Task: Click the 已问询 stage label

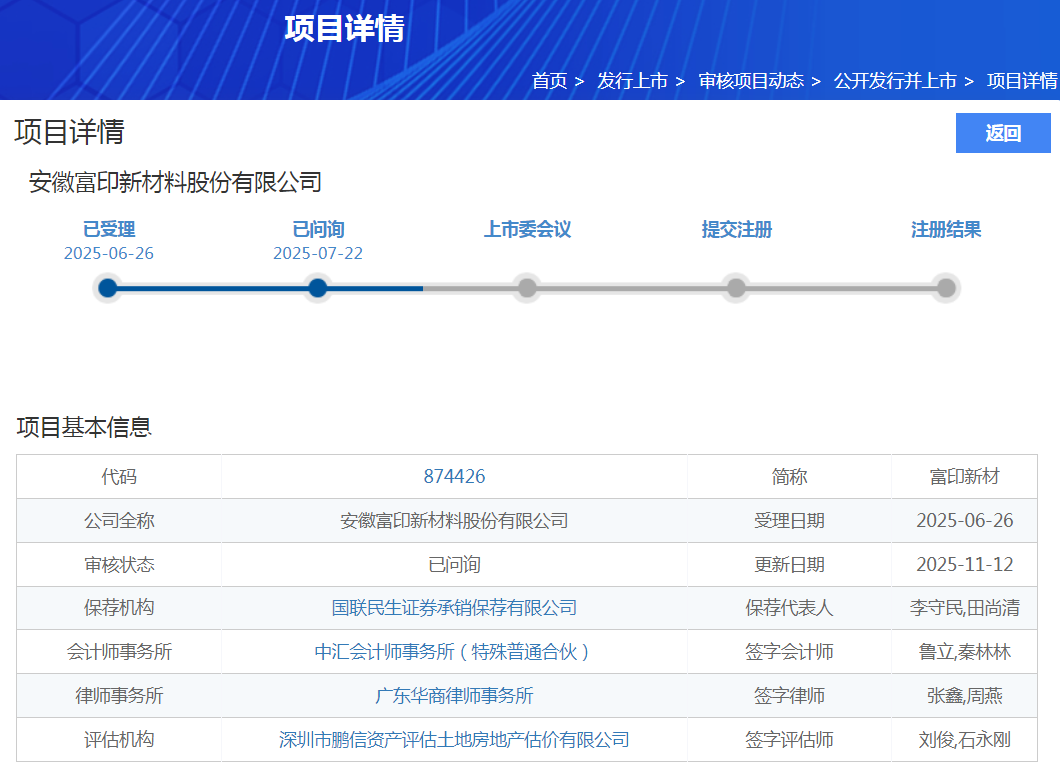Action: point(318,229)
